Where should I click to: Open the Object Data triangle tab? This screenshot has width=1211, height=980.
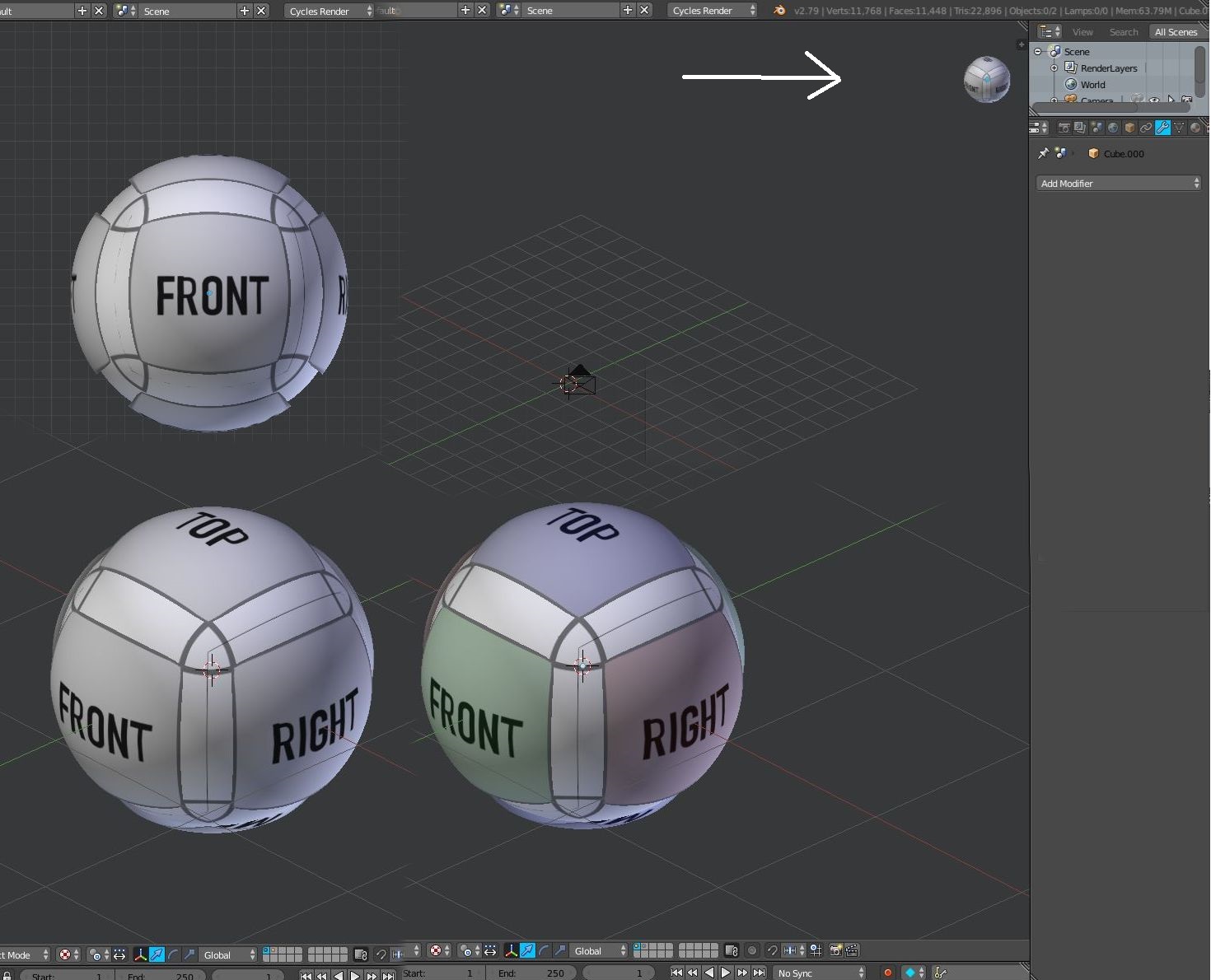(x=1179, y=128)
